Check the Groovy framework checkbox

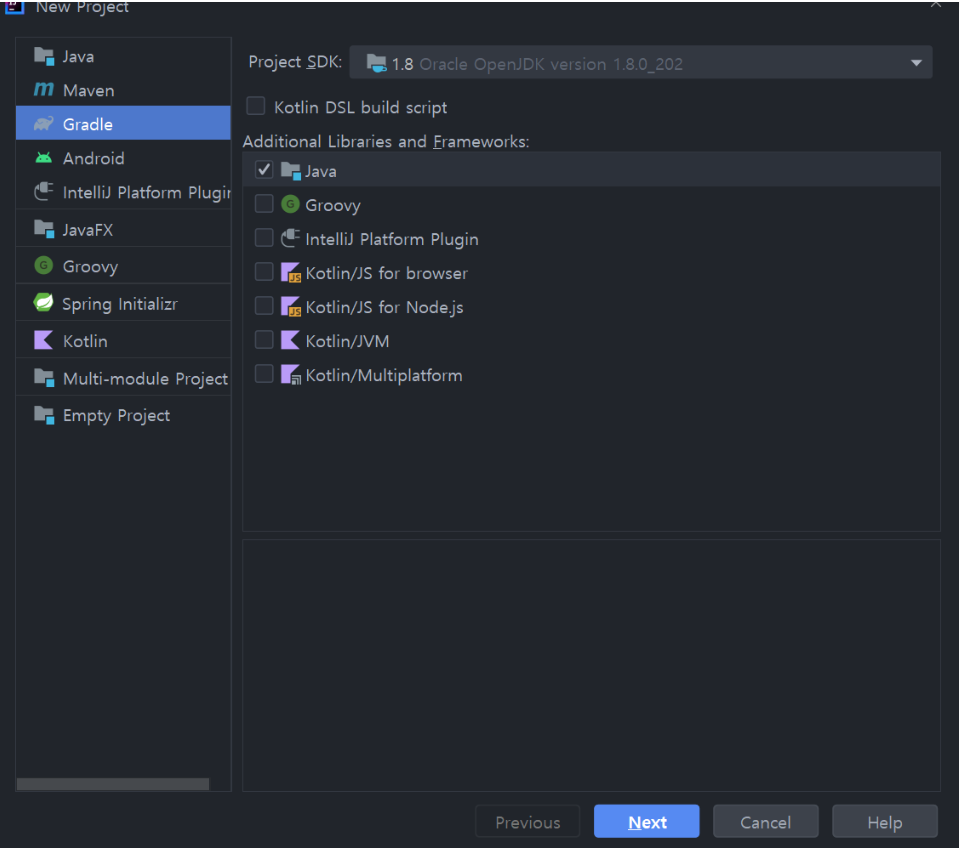coord(264,203)
